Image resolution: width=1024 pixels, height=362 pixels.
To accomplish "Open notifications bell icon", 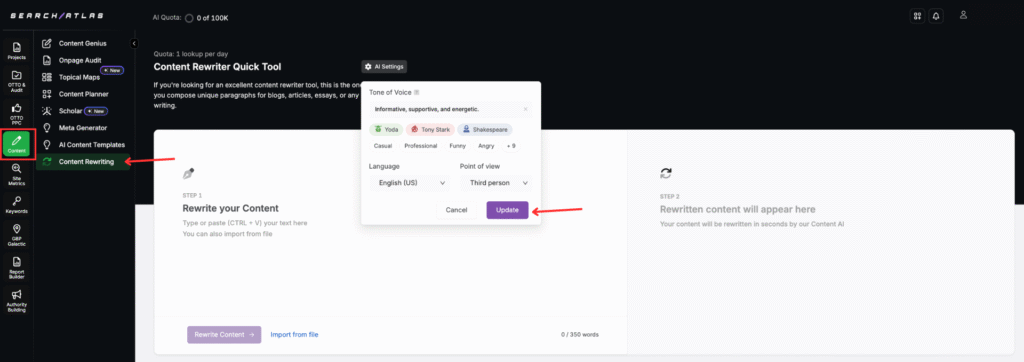I will (937, 16).
